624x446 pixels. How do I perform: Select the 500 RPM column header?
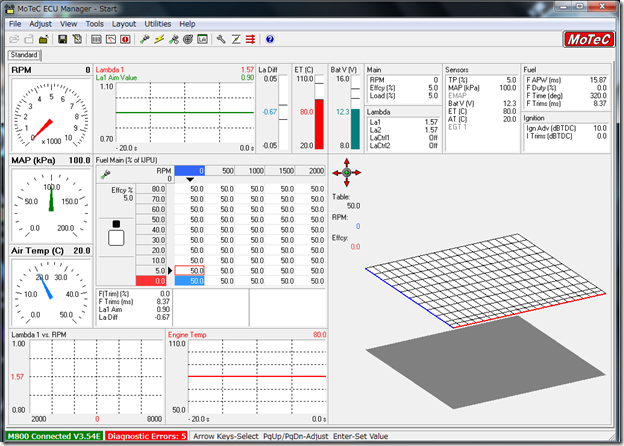coord(220,171)
